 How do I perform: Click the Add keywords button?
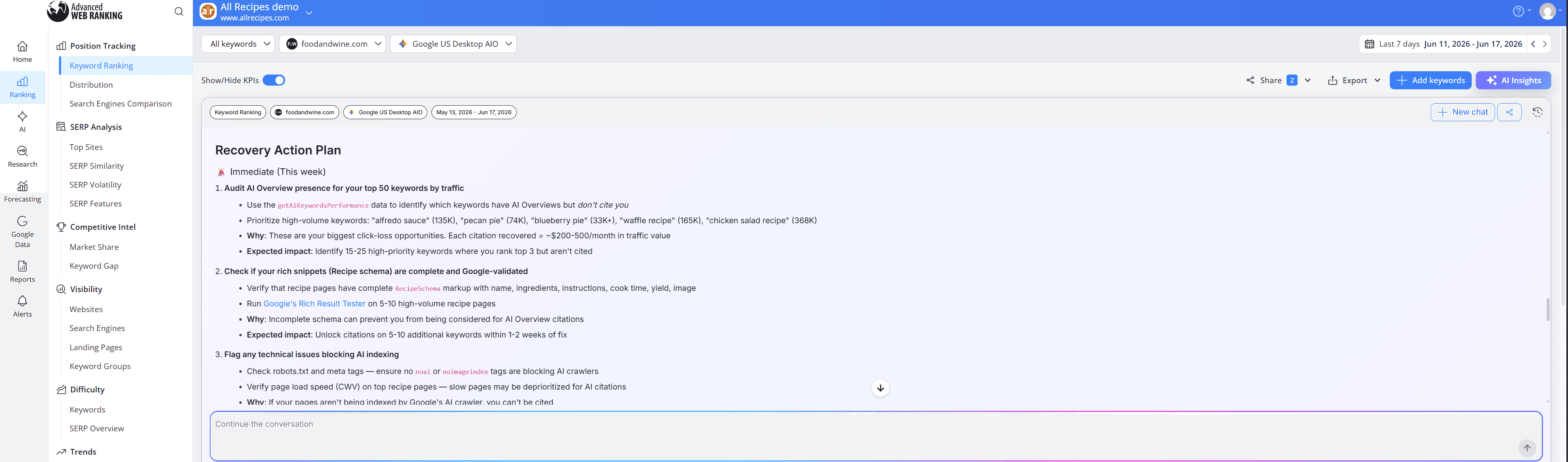[1430, 80]
